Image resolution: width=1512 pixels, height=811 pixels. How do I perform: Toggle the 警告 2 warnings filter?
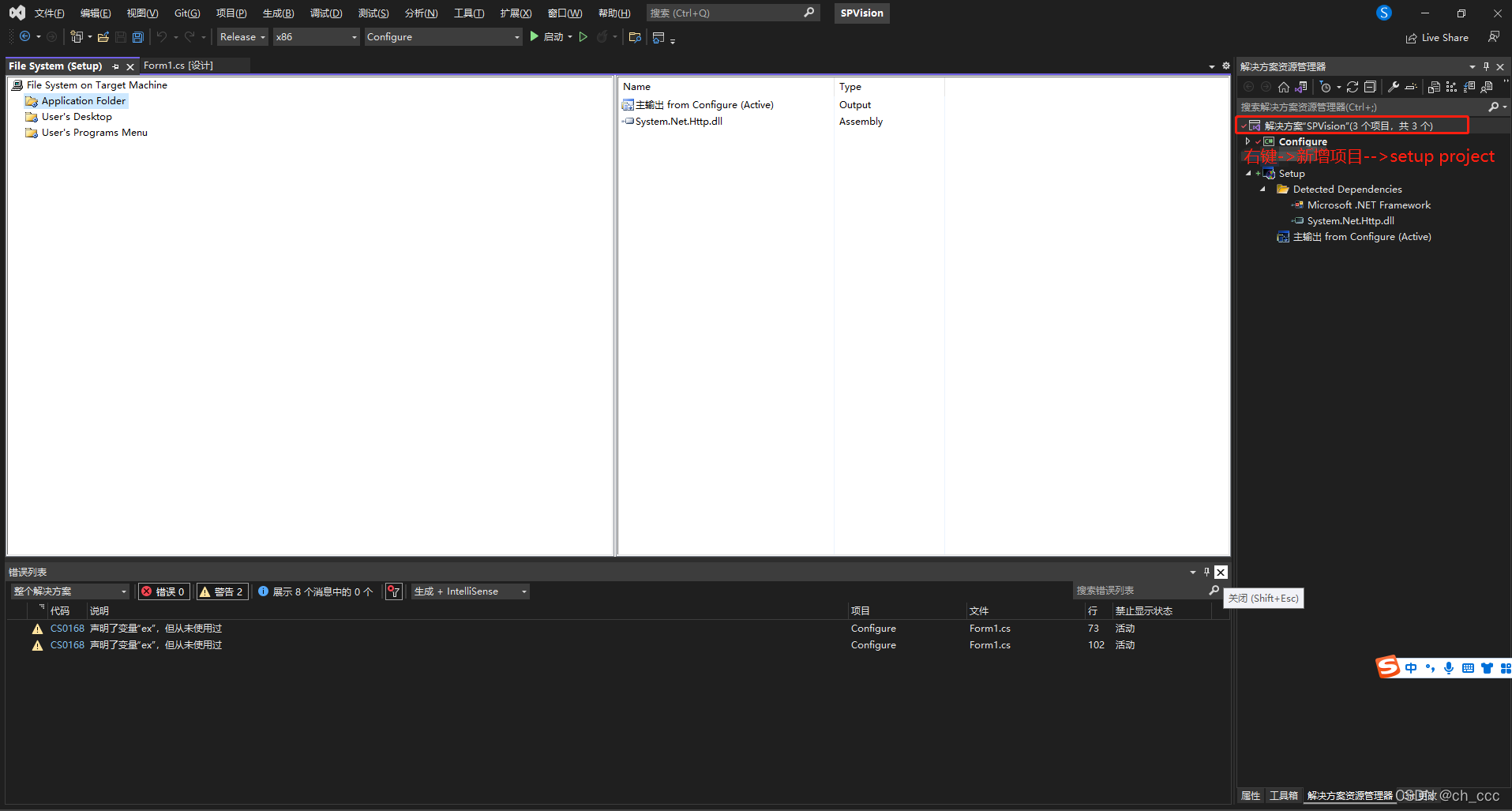(223, 591)
